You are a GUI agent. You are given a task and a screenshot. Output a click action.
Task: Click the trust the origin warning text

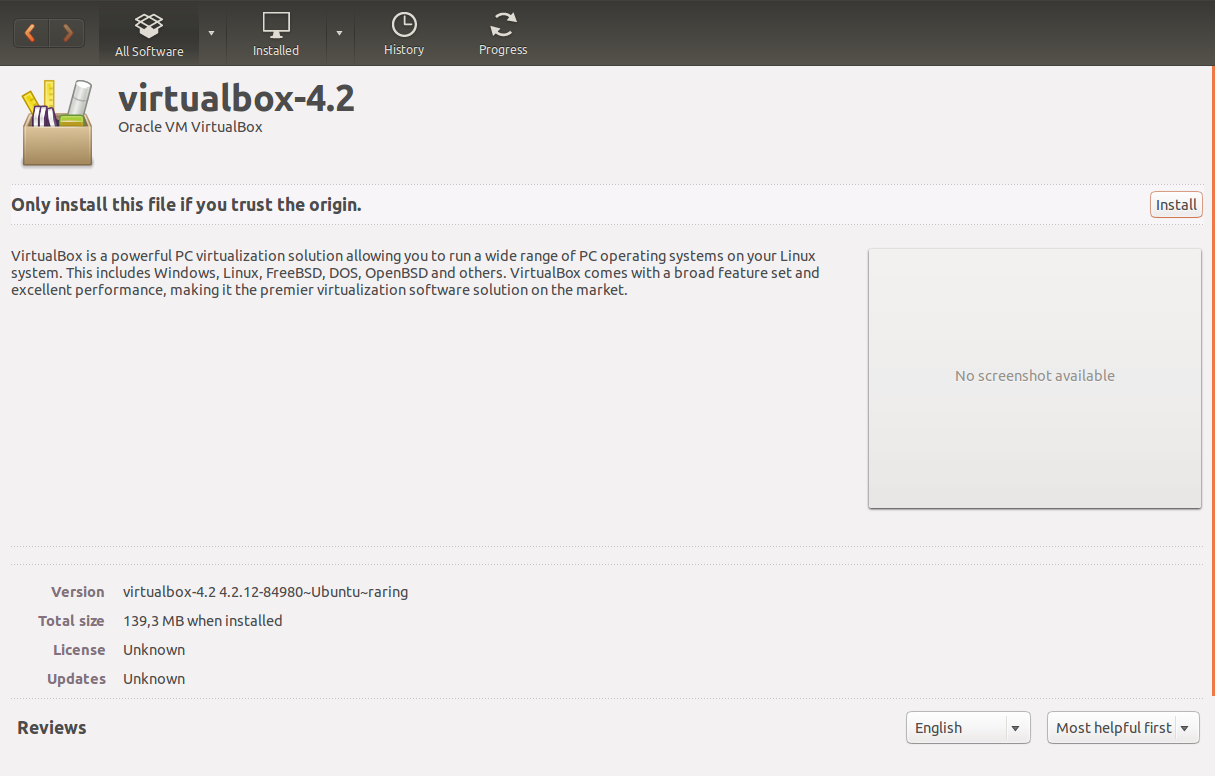186,205
